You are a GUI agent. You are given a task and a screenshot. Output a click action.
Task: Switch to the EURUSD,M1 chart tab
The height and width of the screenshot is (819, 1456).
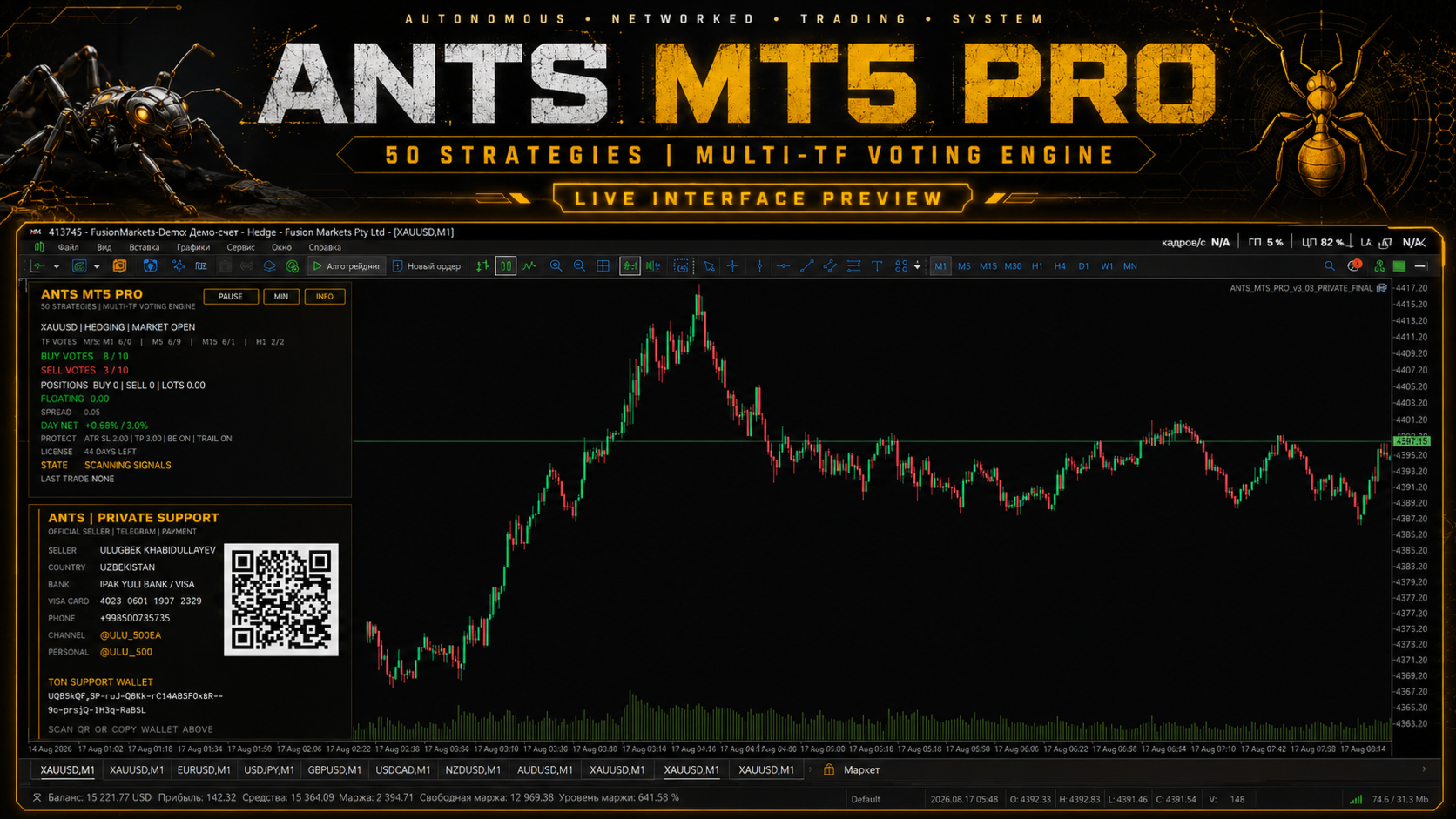tap(204, 770)
